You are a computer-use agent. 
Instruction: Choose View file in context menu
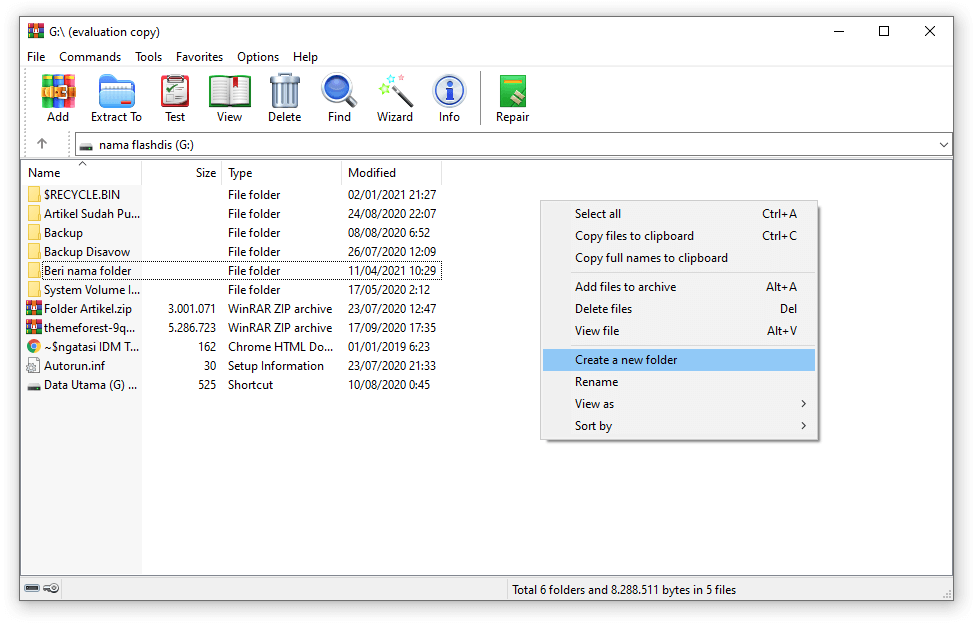click(678, 331)
